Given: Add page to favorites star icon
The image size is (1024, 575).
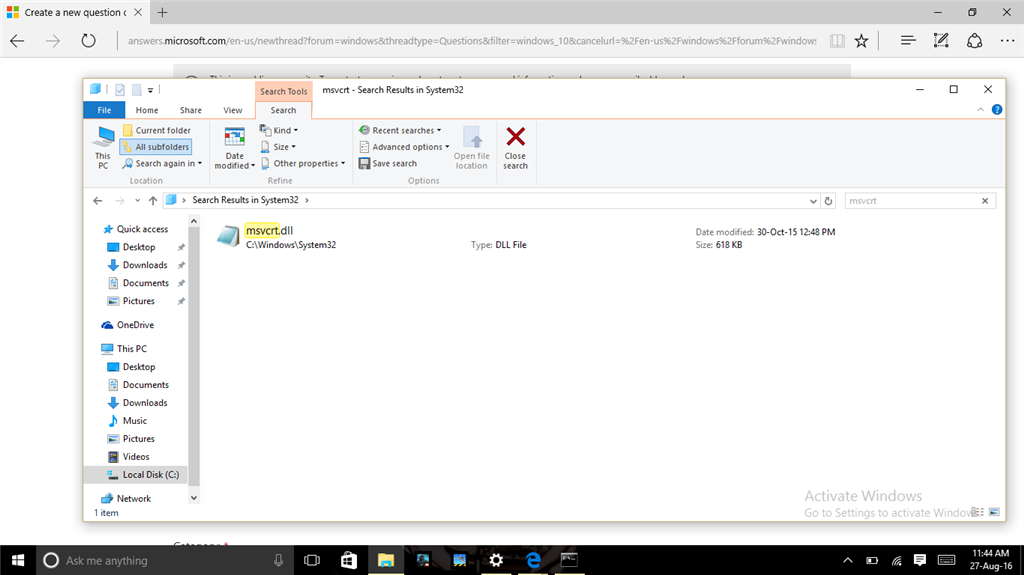Looking at the screenshot, I should click(861, 41).
